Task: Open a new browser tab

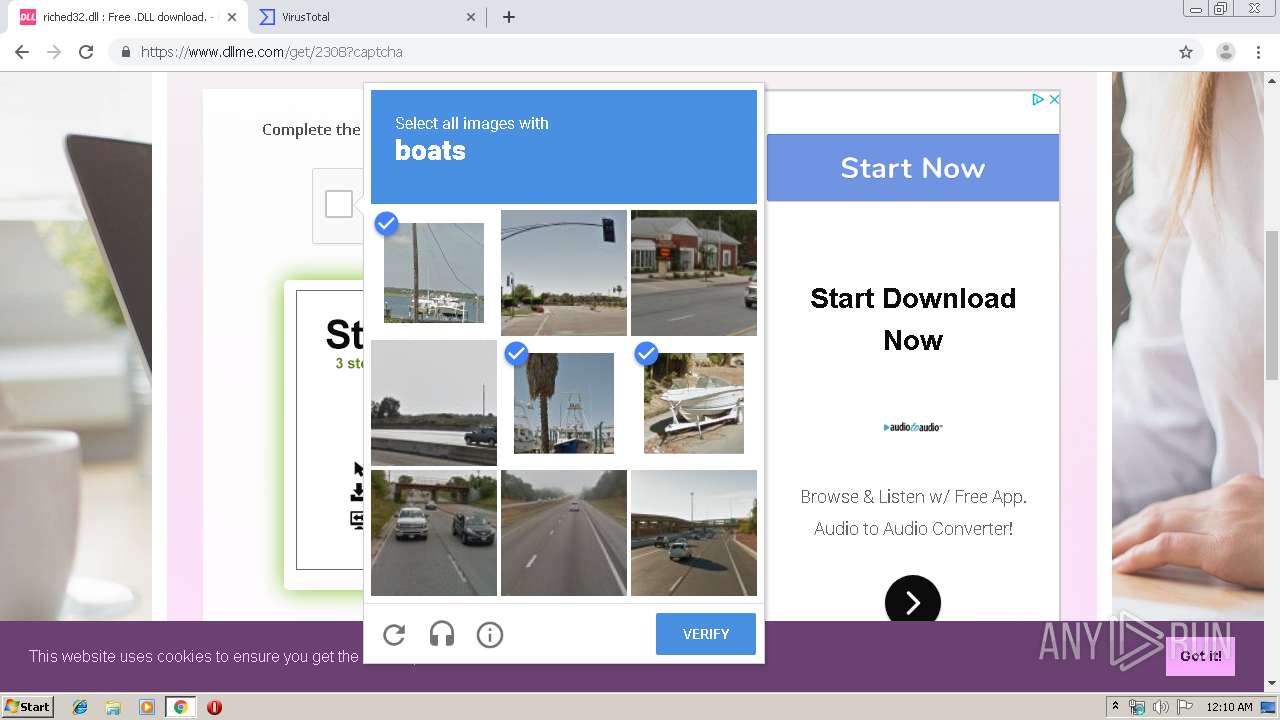Action: (509, 17)
